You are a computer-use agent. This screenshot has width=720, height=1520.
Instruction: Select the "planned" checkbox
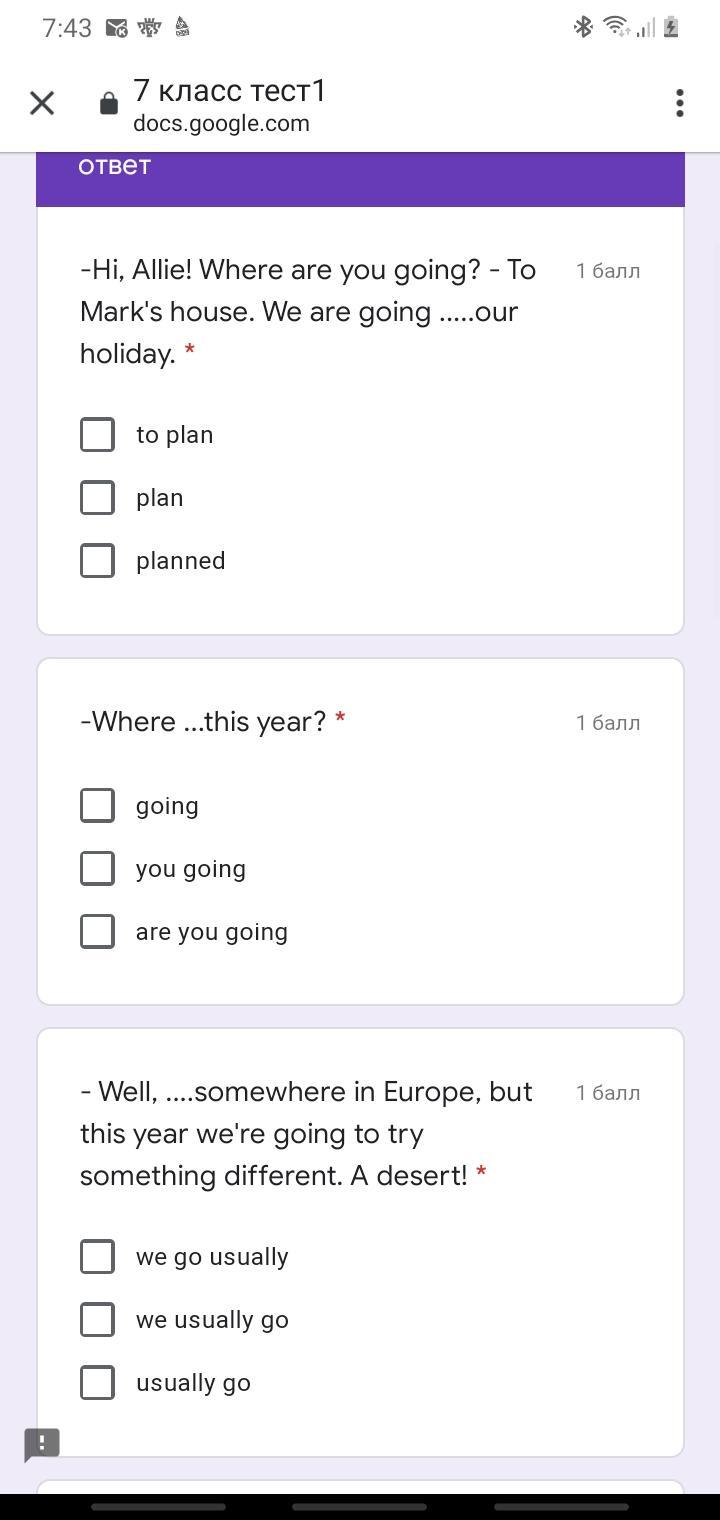pyautogui.click(x=97, y=561)
